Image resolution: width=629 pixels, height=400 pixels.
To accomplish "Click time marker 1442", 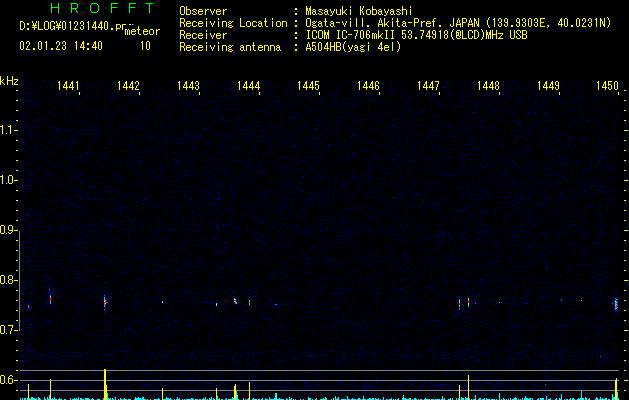I will point(128,85).
